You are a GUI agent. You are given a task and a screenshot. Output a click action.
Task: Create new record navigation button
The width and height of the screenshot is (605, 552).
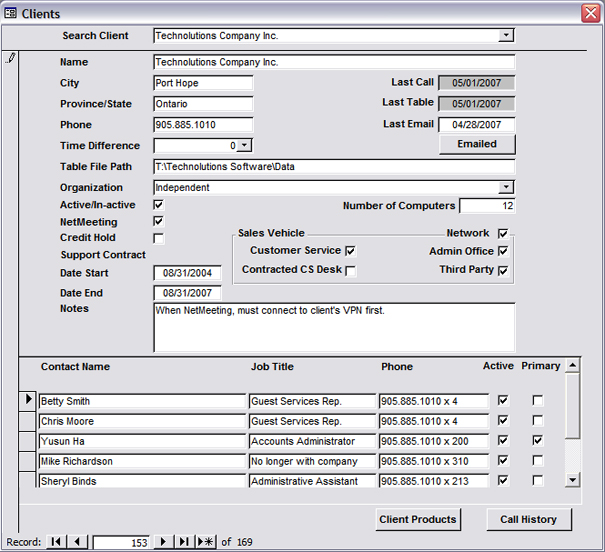pos(206,542)
